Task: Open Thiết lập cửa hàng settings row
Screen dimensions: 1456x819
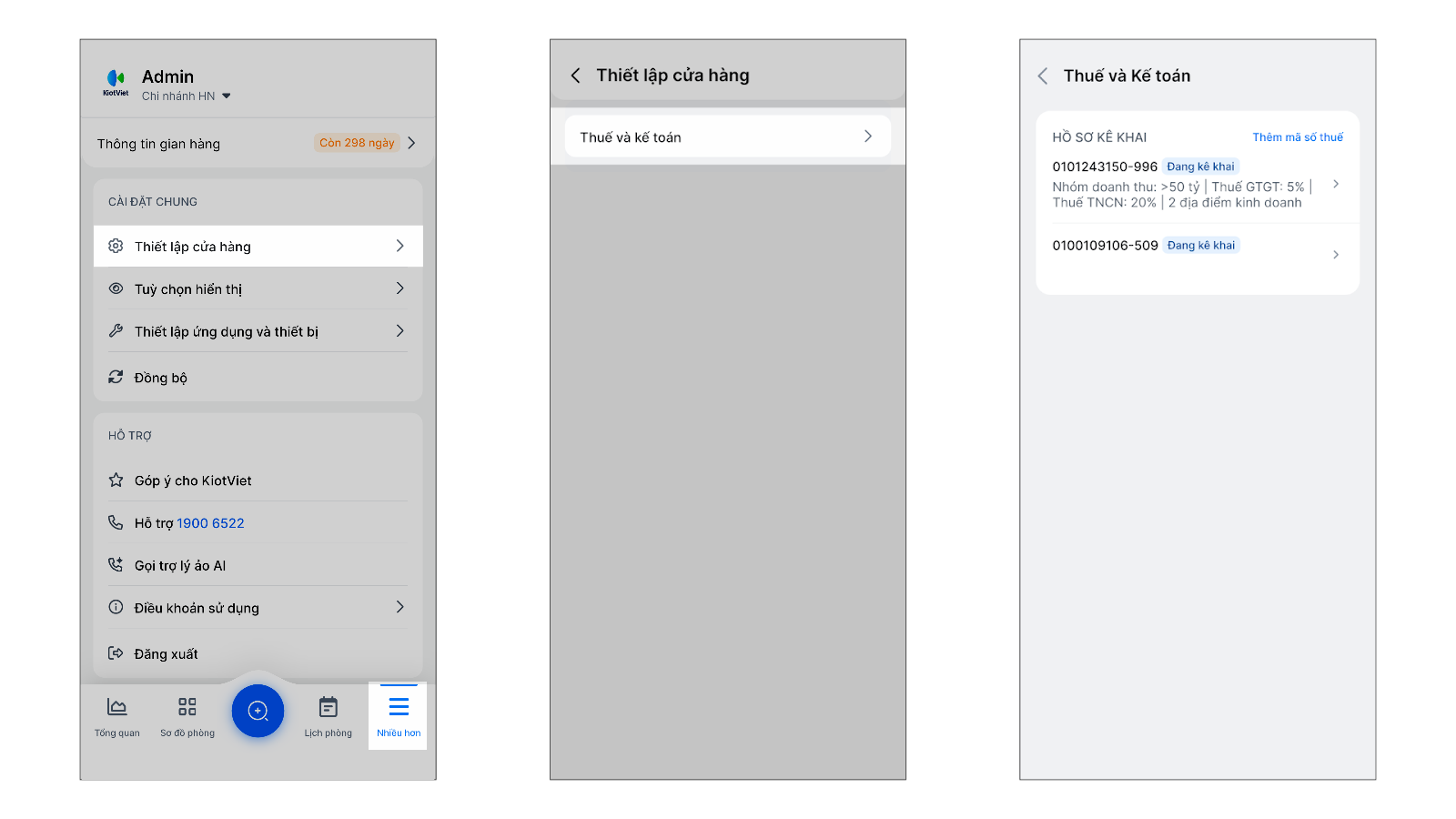Action: 258,247
